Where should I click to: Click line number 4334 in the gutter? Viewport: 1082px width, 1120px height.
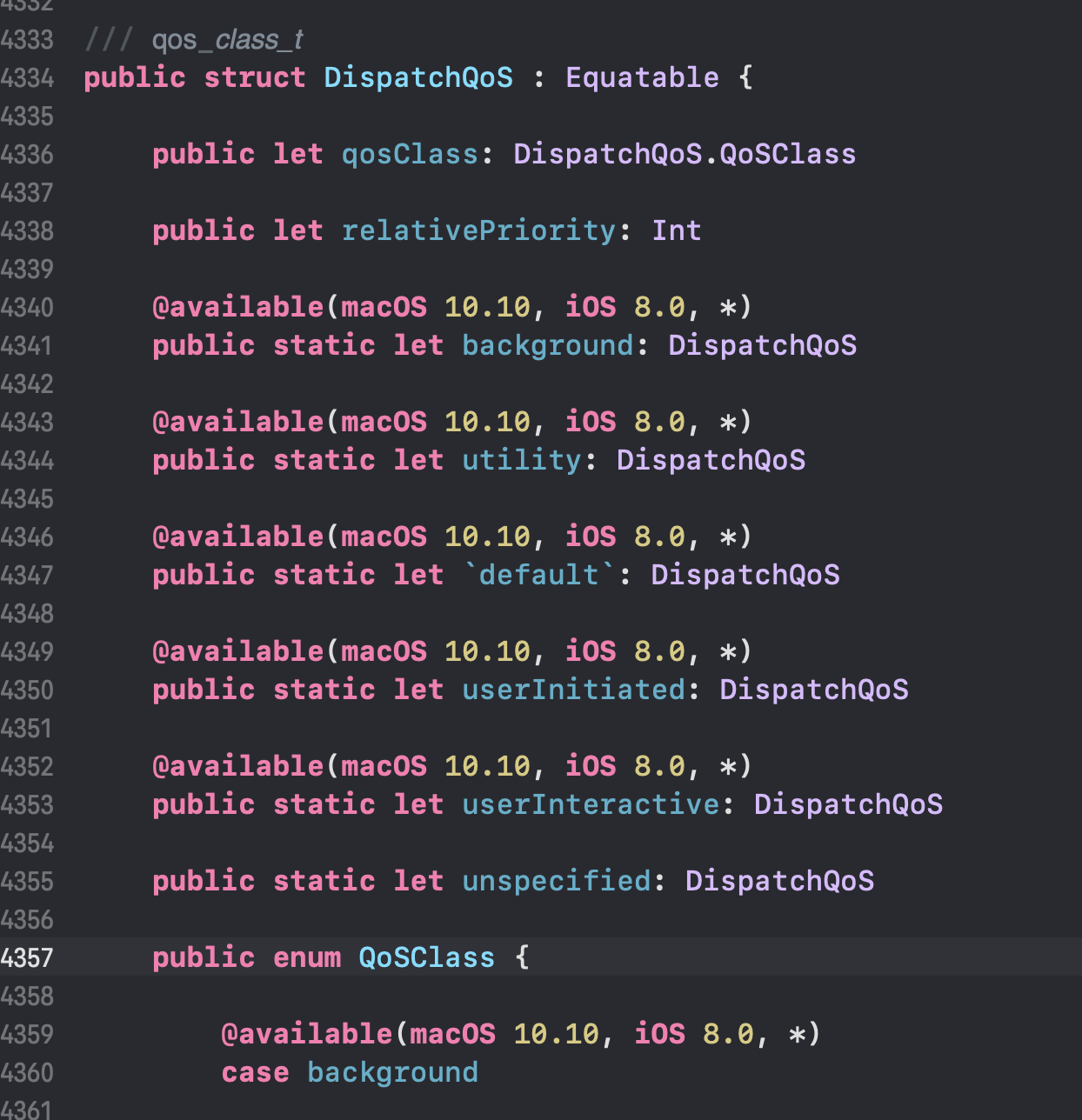pos(27,77)
